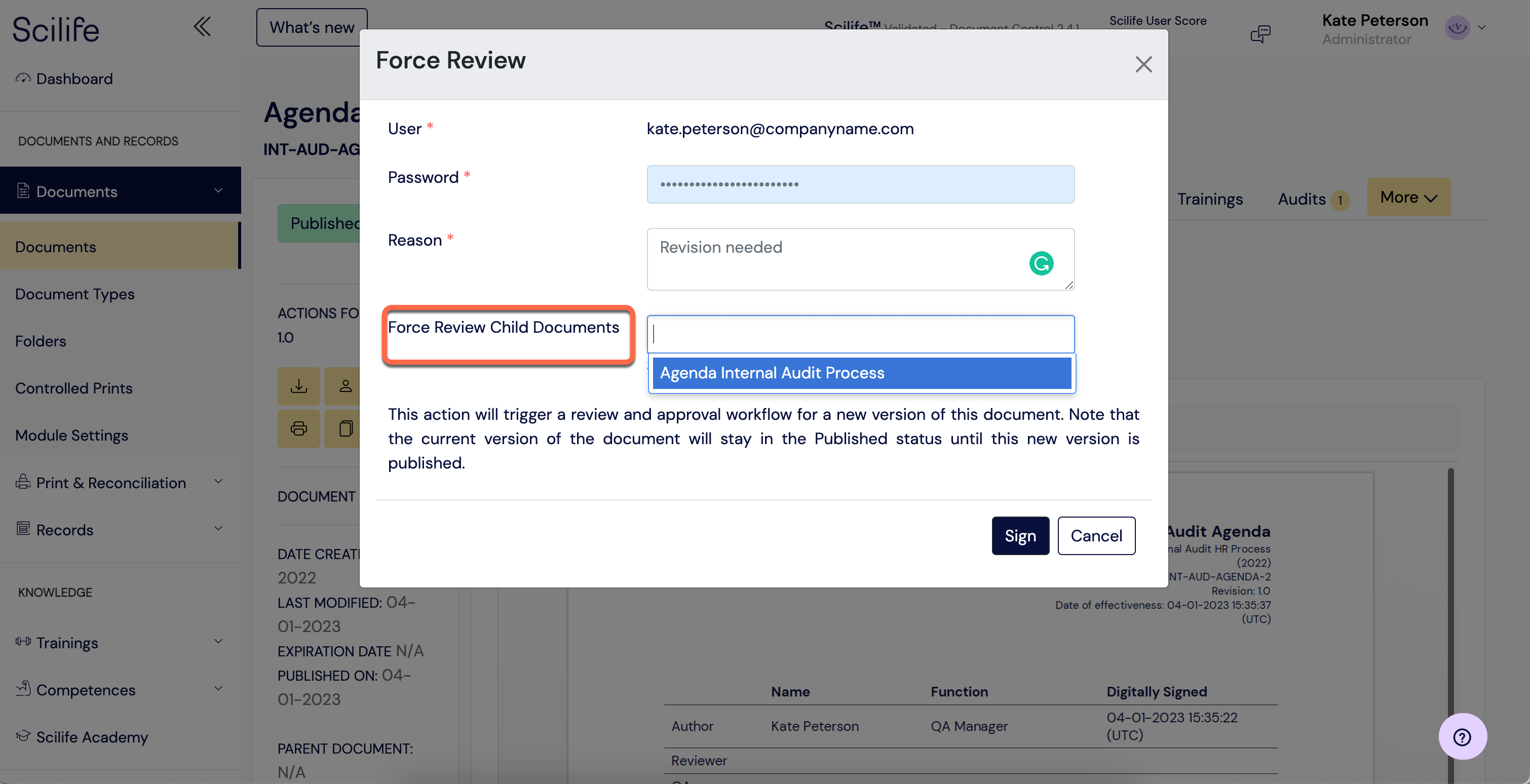Click the Kate Peterson author cell
Viewport: 1530px width, 784px height.
point(814,726)
